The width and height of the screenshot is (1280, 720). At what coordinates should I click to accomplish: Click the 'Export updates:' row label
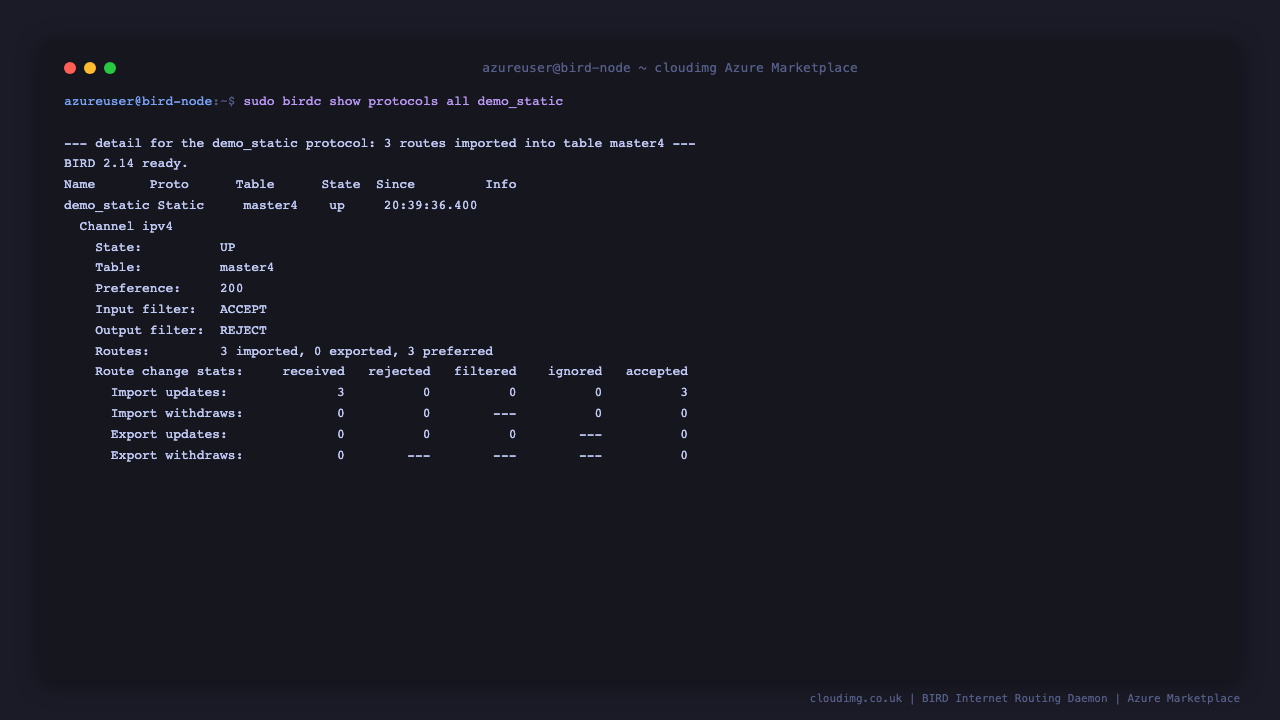click(169, 434)
